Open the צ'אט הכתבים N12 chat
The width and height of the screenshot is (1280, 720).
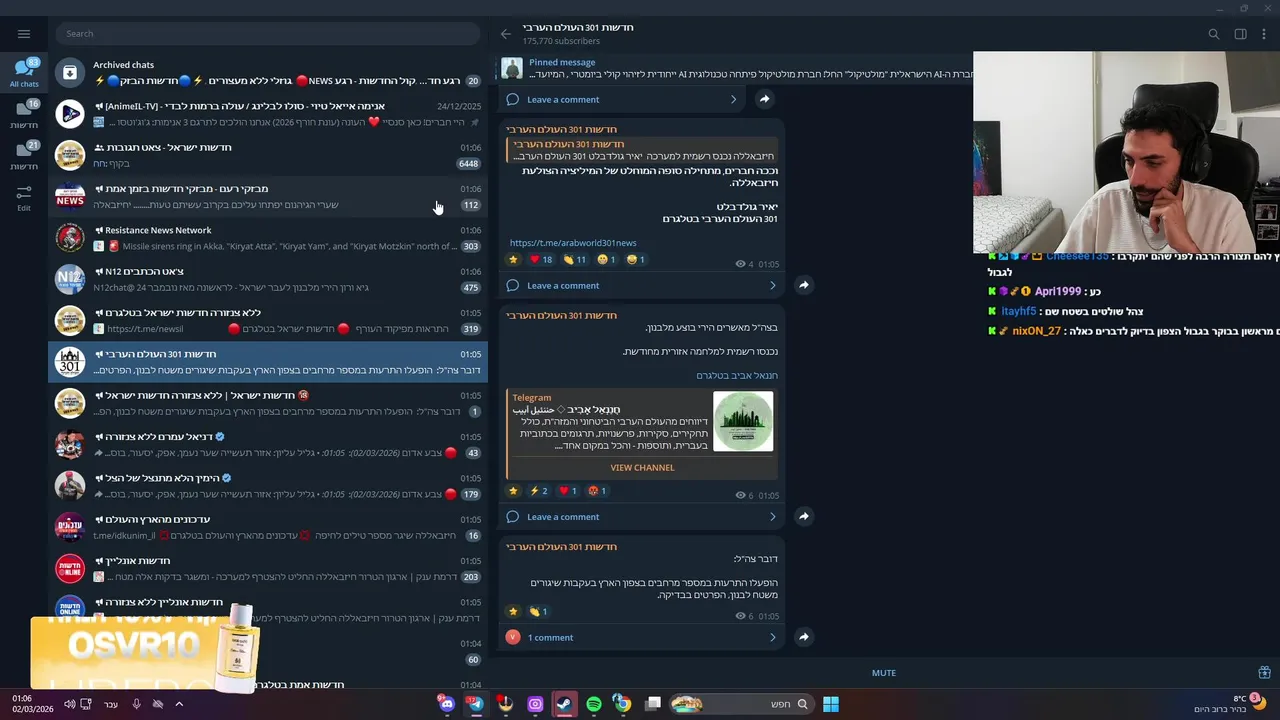[268, 279]
